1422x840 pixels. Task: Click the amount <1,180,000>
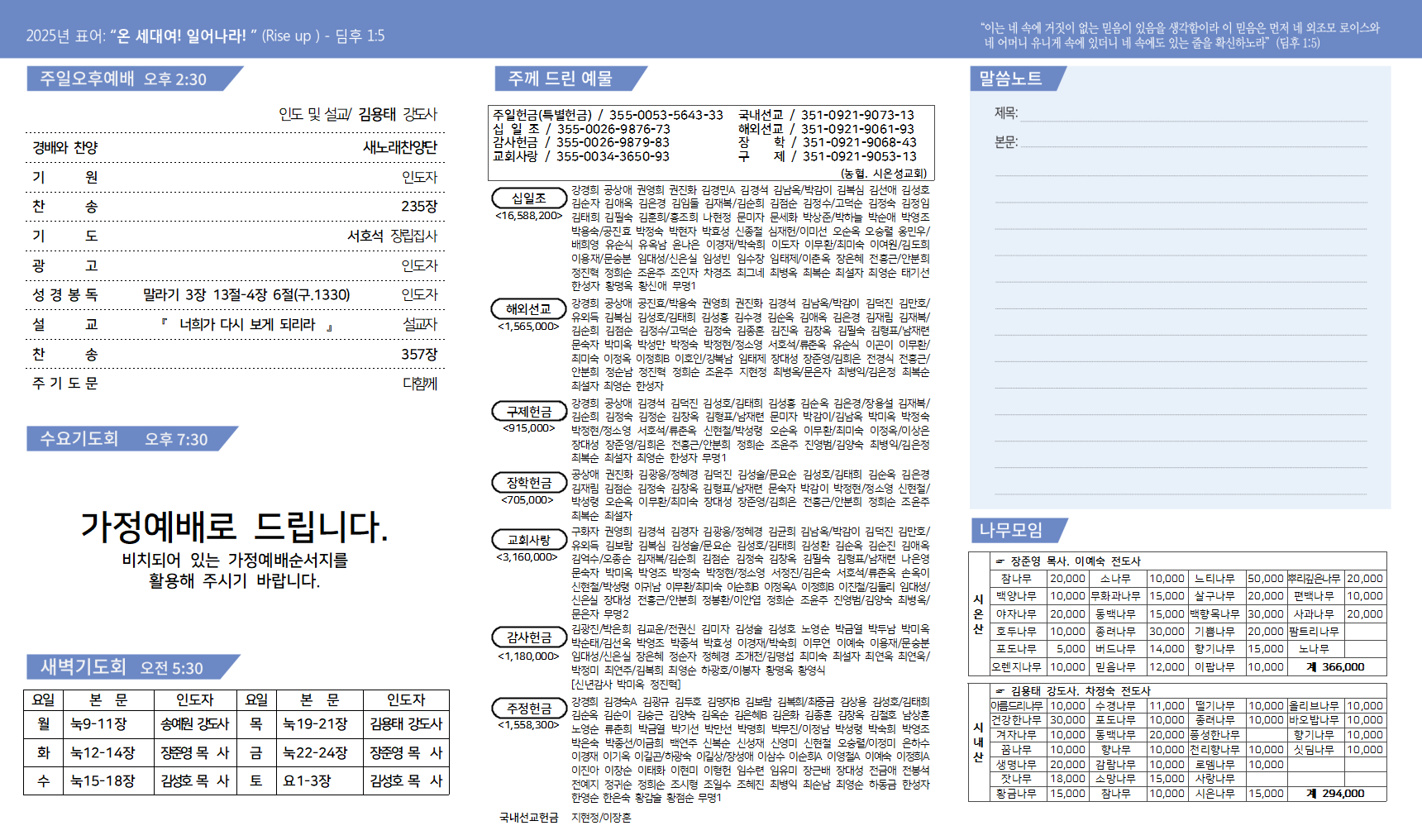pos(529,656)
